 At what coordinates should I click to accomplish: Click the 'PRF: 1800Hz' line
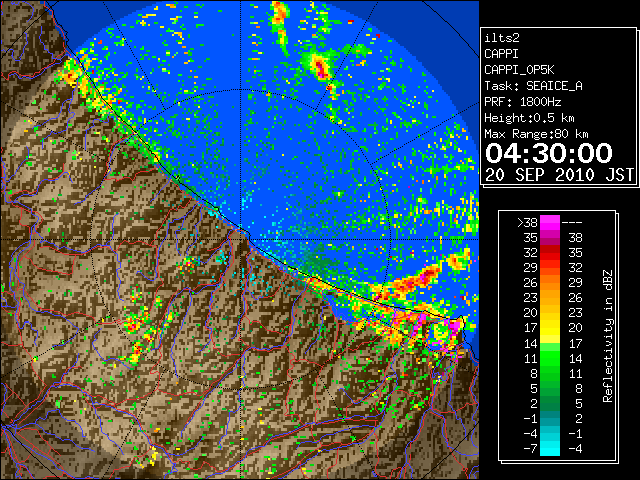point(522,102)
